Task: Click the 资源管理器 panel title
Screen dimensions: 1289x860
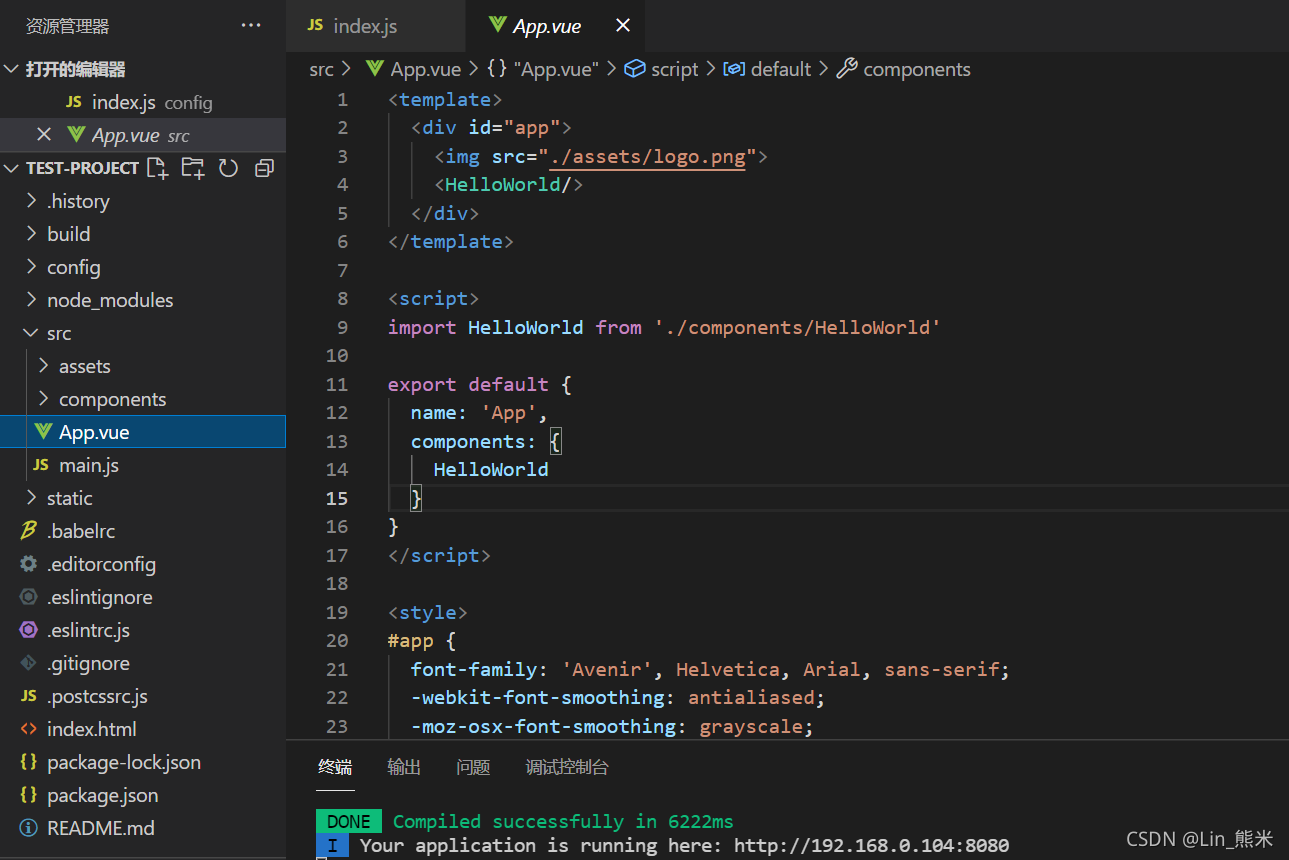Action: [x=68, y=26]
